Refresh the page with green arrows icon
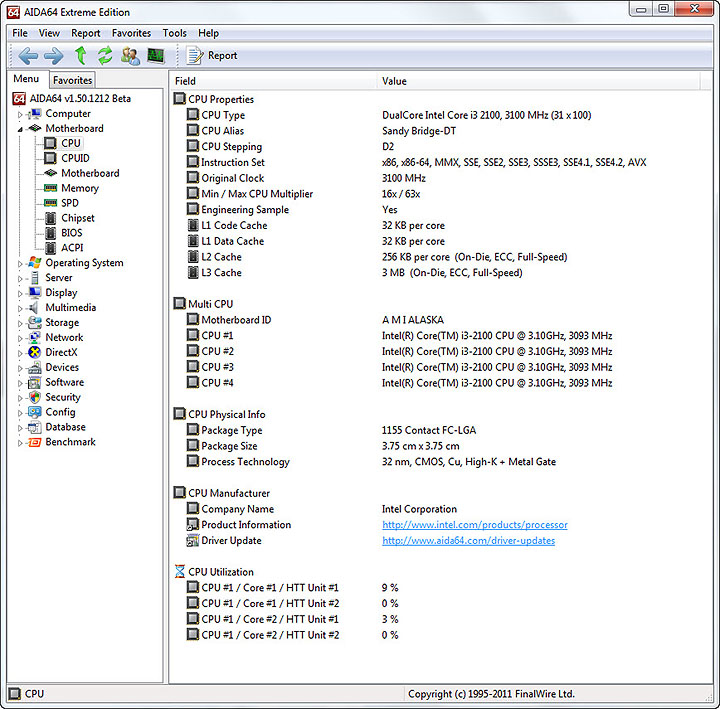The height and width of the screenshot is (709, 720). click(105, 56)
